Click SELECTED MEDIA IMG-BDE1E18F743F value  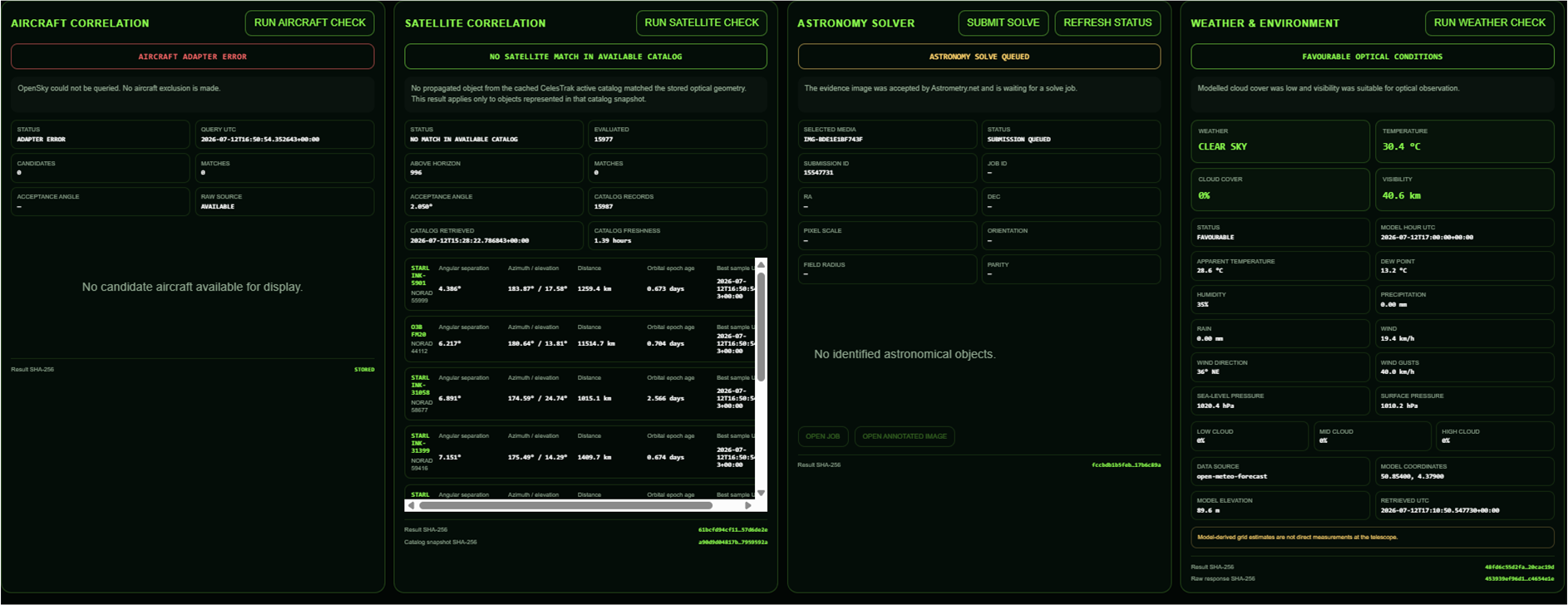pos(832,140)
